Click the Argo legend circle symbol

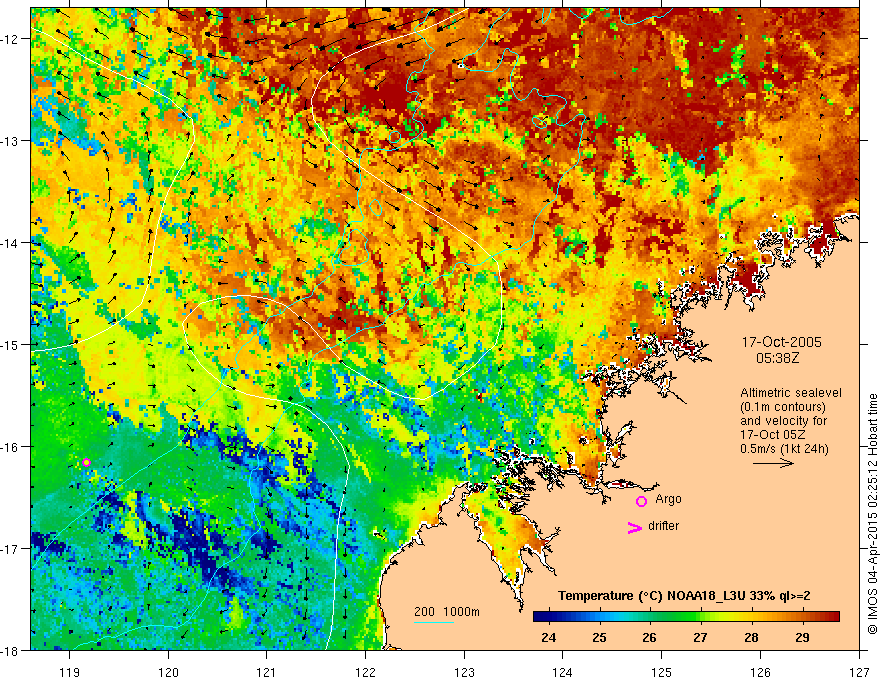click(x=641, y=501)
